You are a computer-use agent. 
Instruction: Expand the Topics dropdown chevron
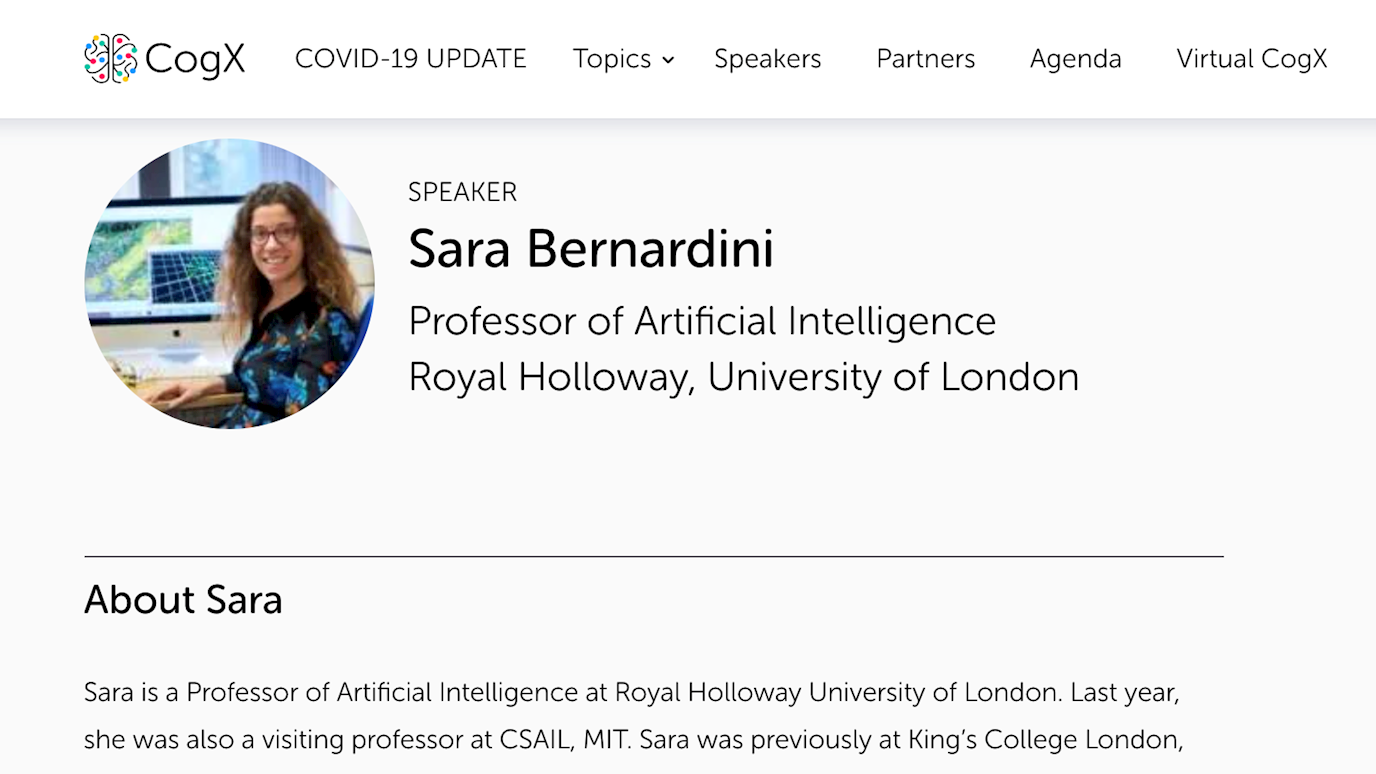point(669,61)
